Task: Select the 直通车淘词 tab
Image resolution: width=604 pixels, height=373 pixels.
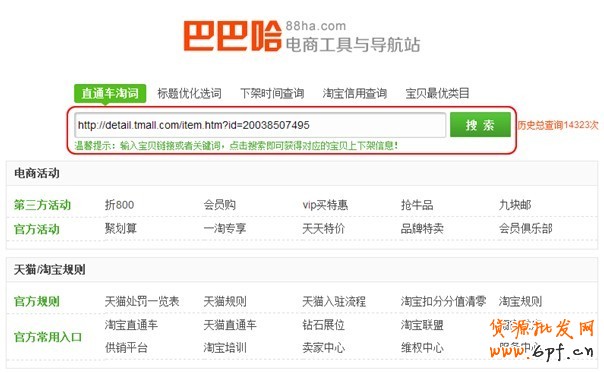Action: point(110,93)
